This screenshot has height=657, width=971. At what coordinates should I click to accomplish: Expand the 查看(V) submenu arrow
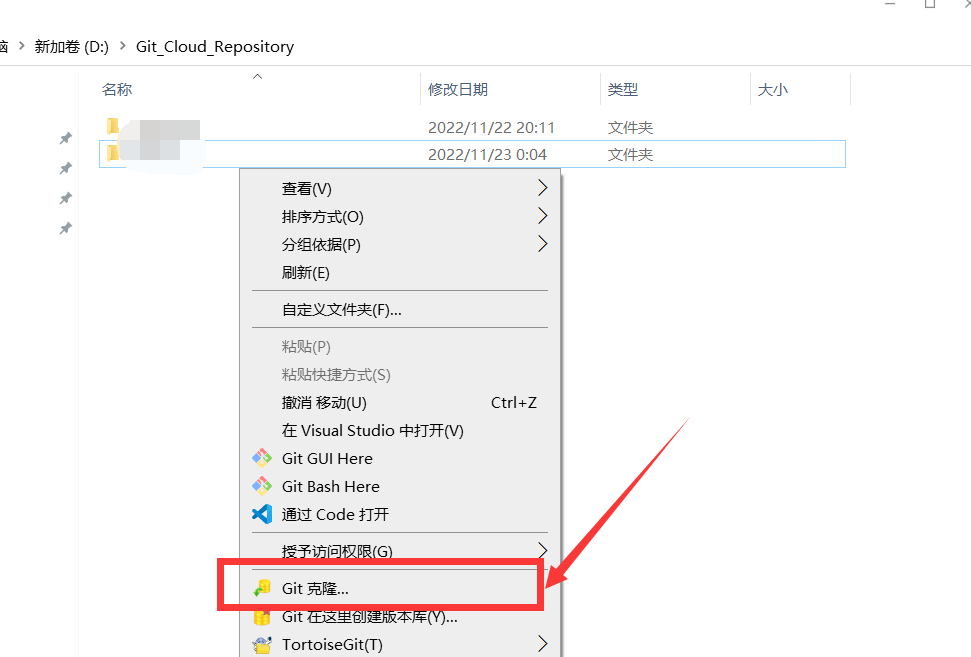542,188
